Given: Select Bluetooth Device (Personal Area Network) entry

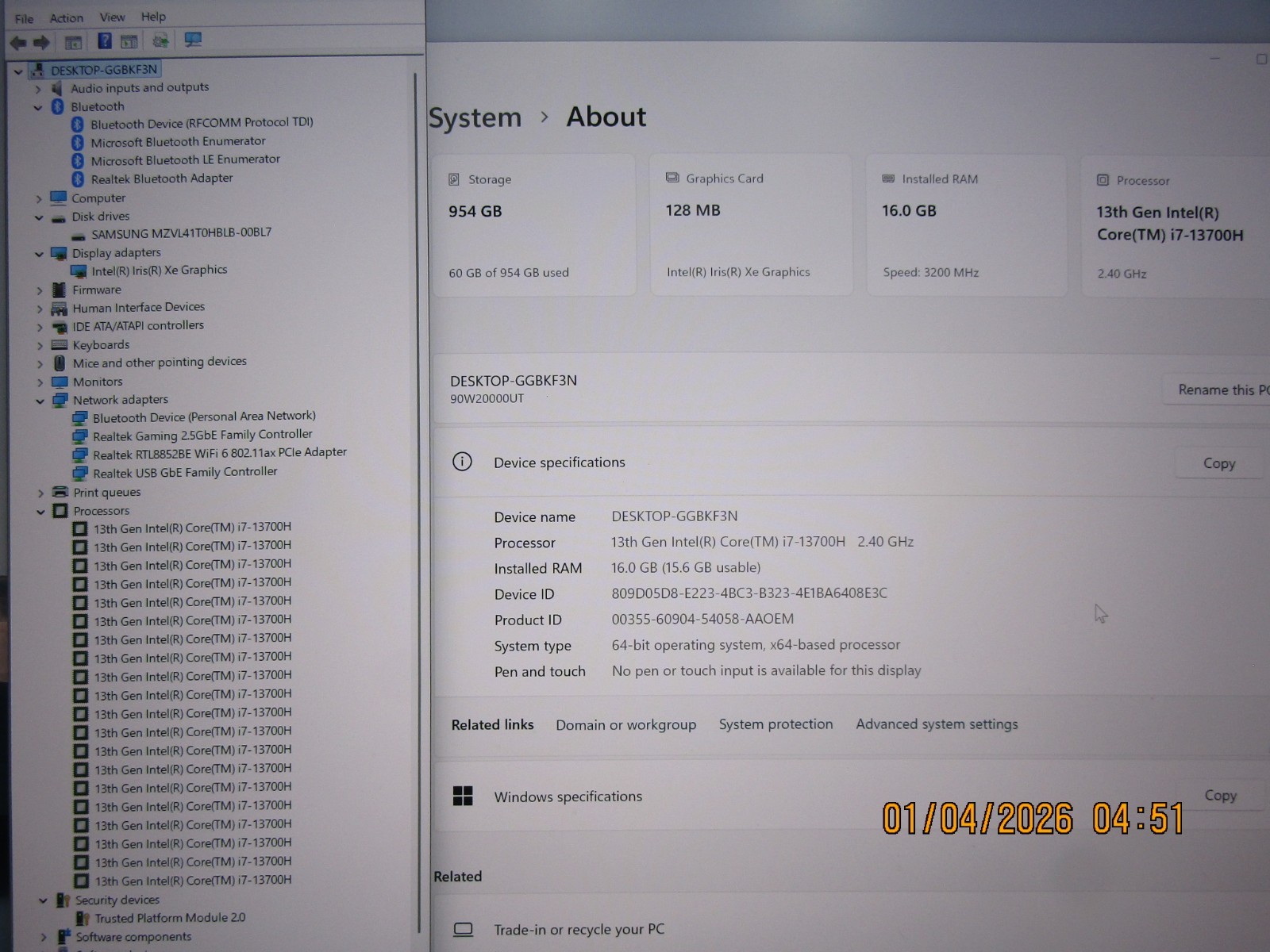Looking at the screenshot, I should 204,416.
